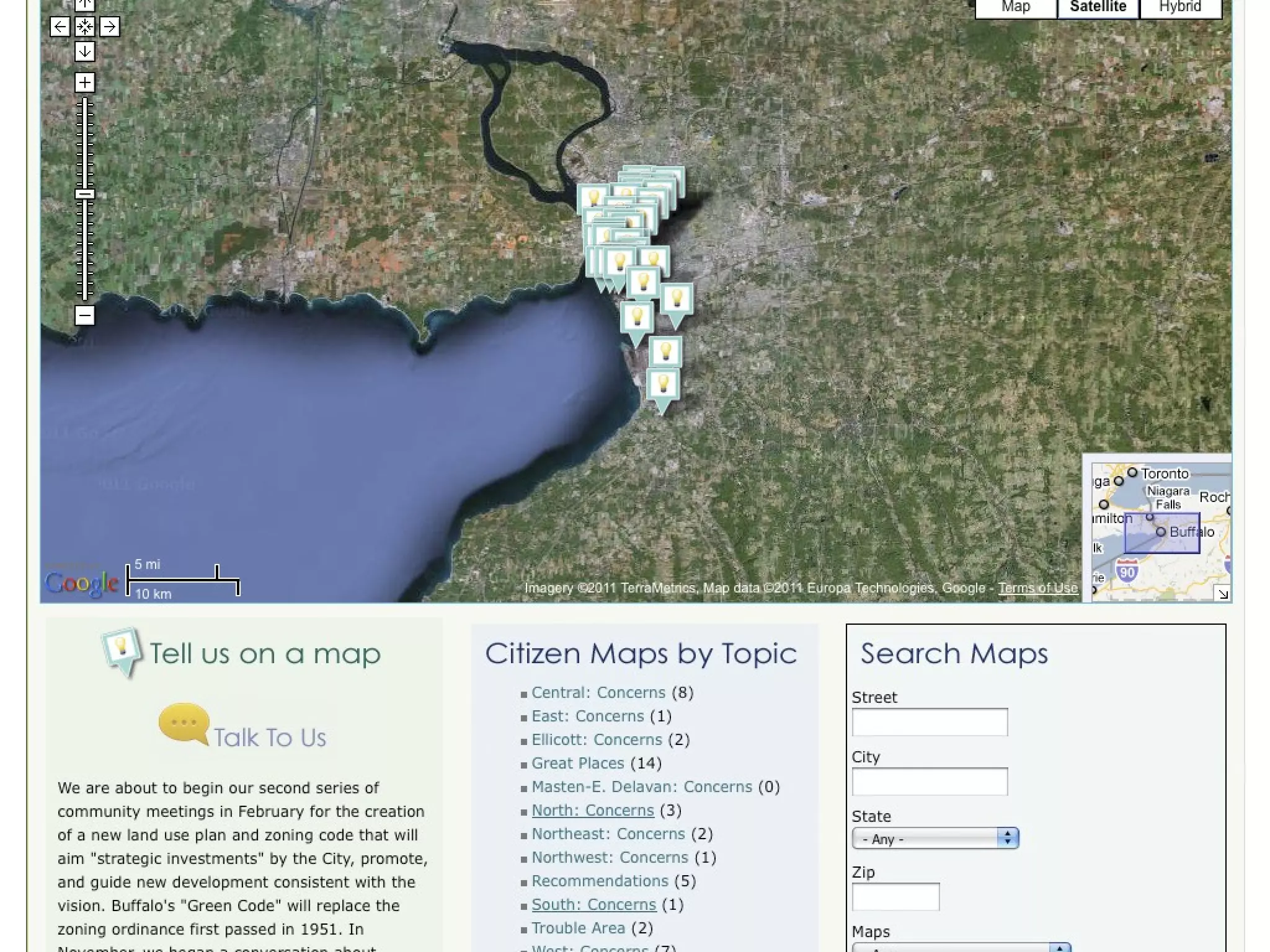Zoom in with the plus button
The image size is (1270, 952).
[x=85, y=82]
